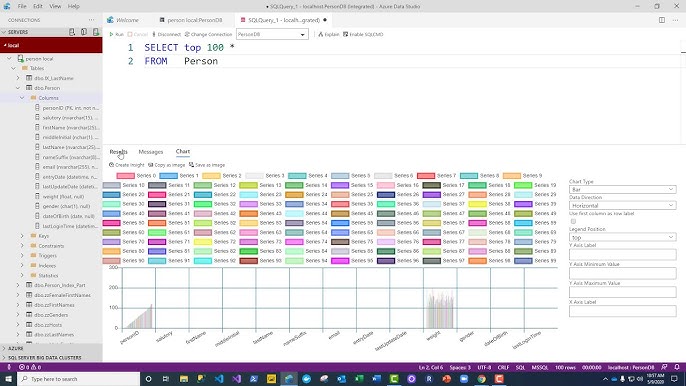The image size is (686, 386).
Task: Switch to the Welcome tab
Action: (x=127, y=20)
